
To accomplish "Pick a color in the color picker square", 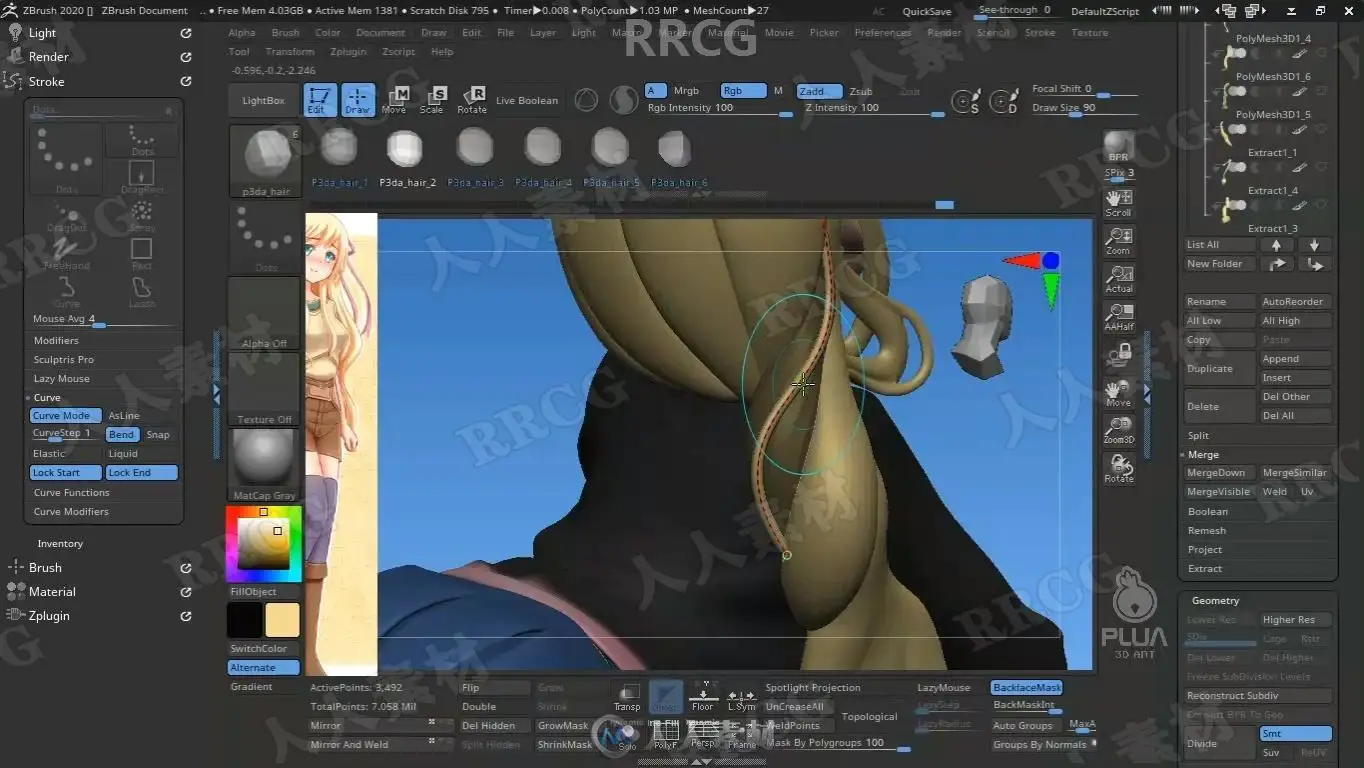I will (x=264, y=544).
